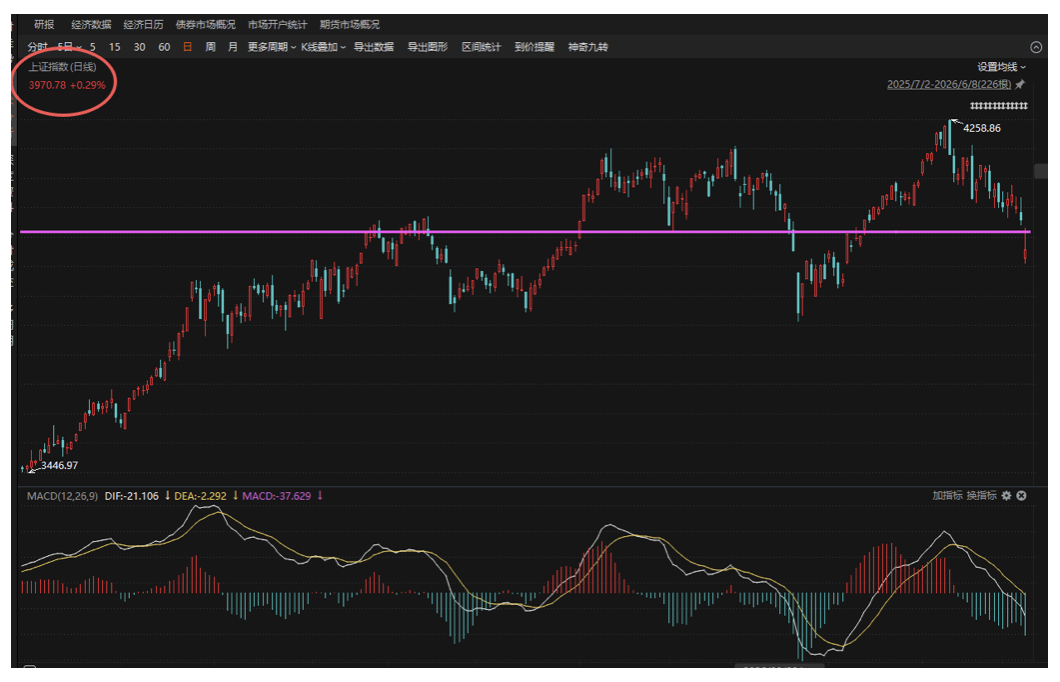
Task: Click the DEA:-2.292 value
Action: click(x=201, y=496)
